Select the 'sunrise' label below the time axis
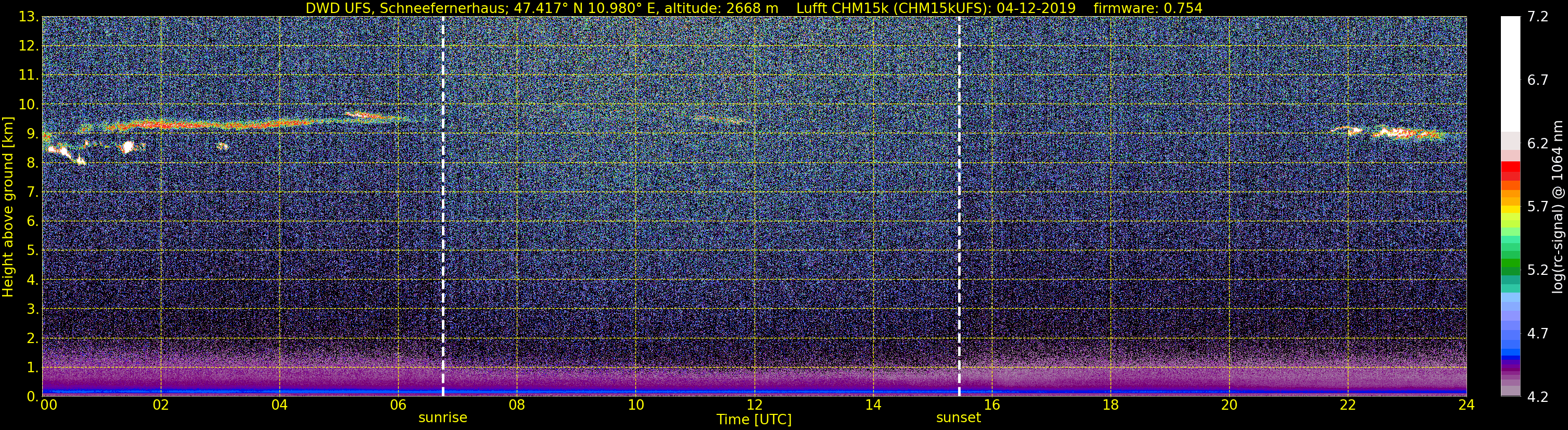 point(442,418)
